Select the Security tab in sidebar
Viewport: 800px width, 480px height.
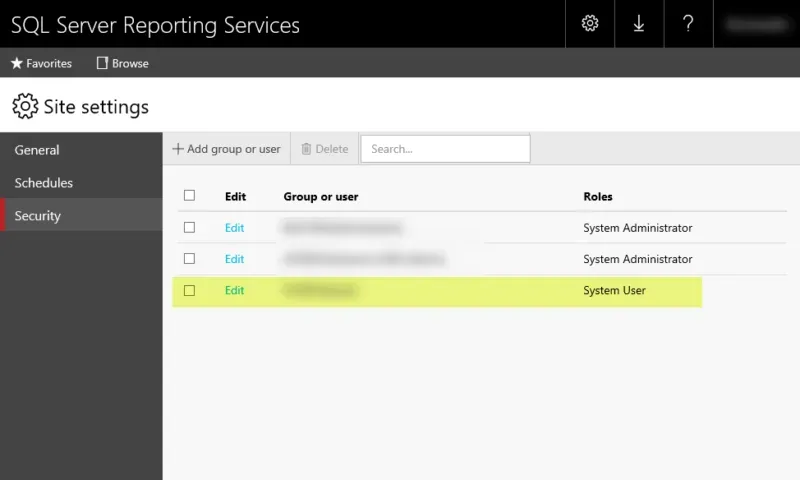tap(38, 216)
